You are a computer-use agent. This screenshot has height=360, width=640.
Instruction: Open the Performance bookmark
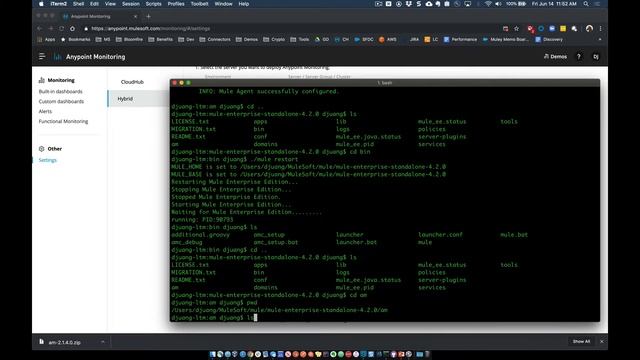(460, 40)
